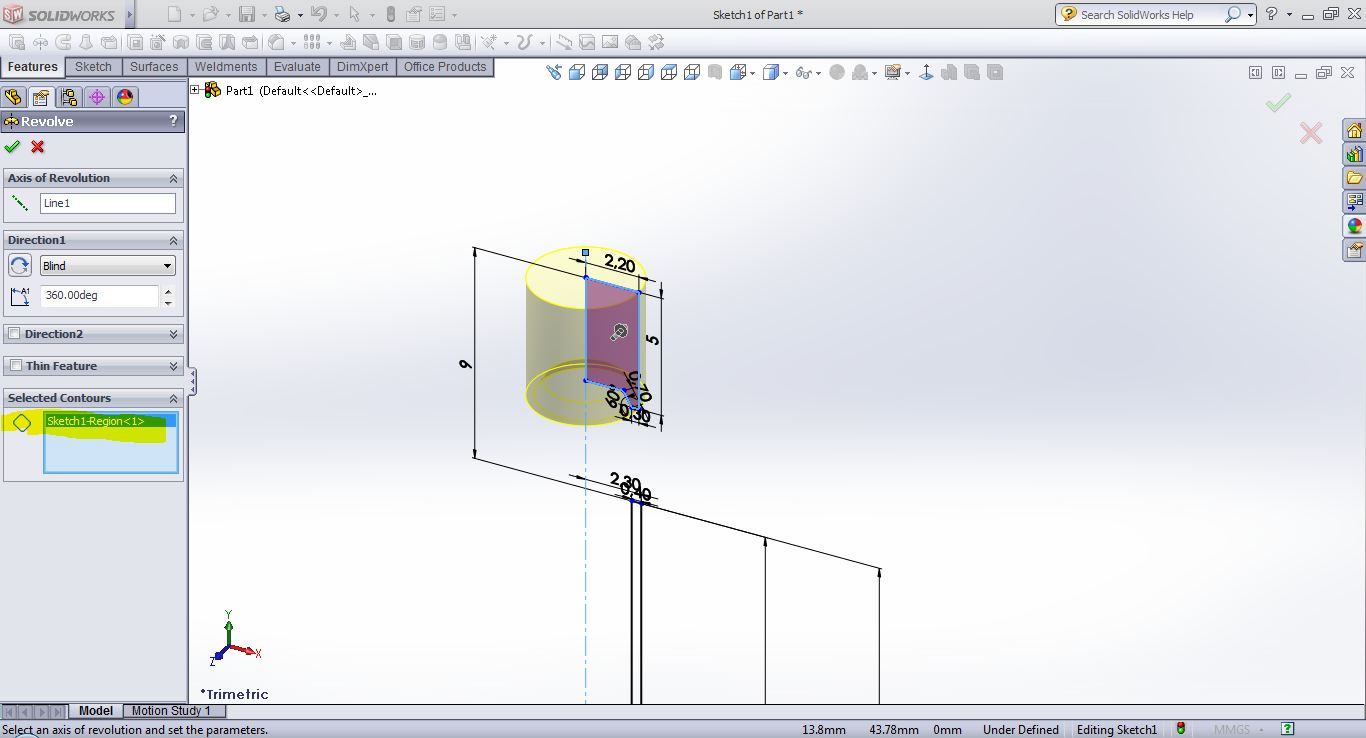
Task: Switch to the Evaluate tab
Action: pyautogui.click(x=297, y=67)
